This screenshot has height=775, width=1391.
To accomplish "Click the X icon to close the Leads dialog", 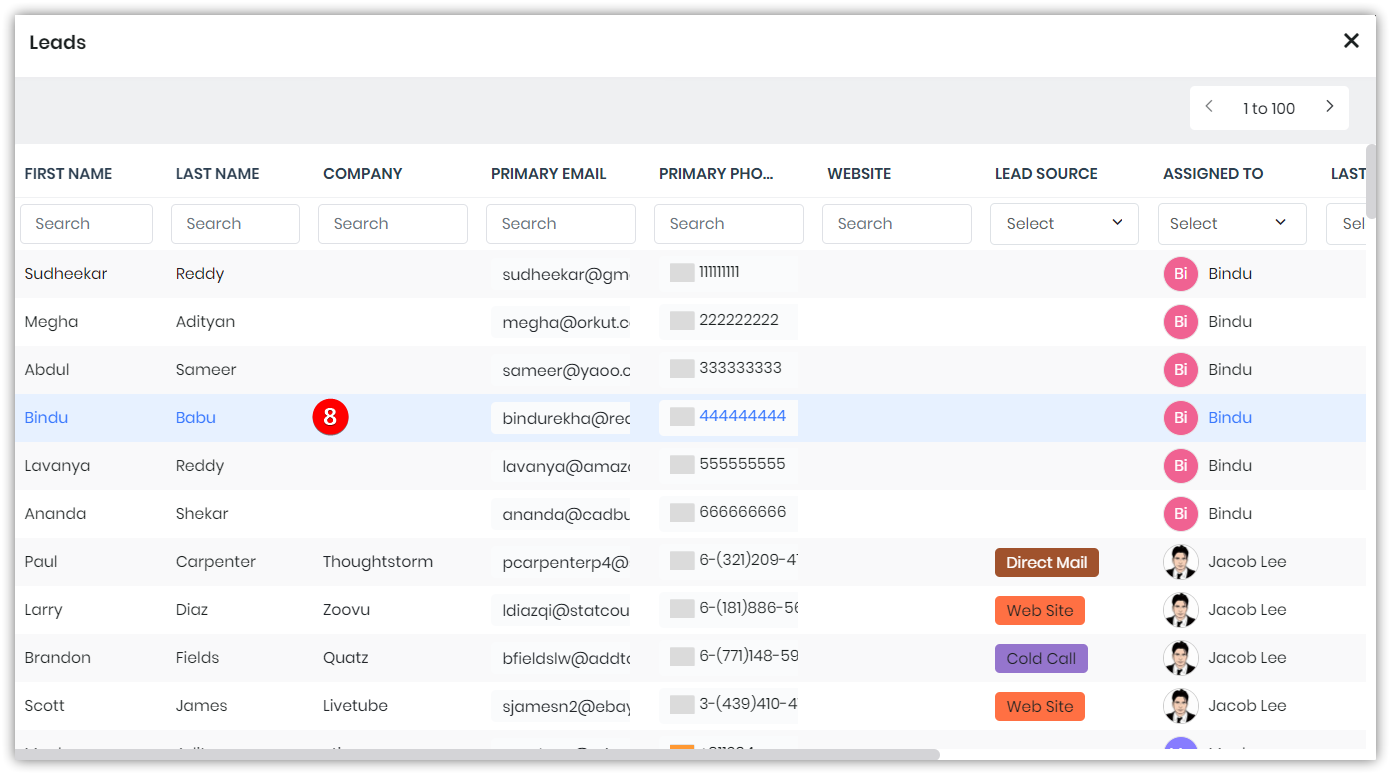I will [1351, 40].
